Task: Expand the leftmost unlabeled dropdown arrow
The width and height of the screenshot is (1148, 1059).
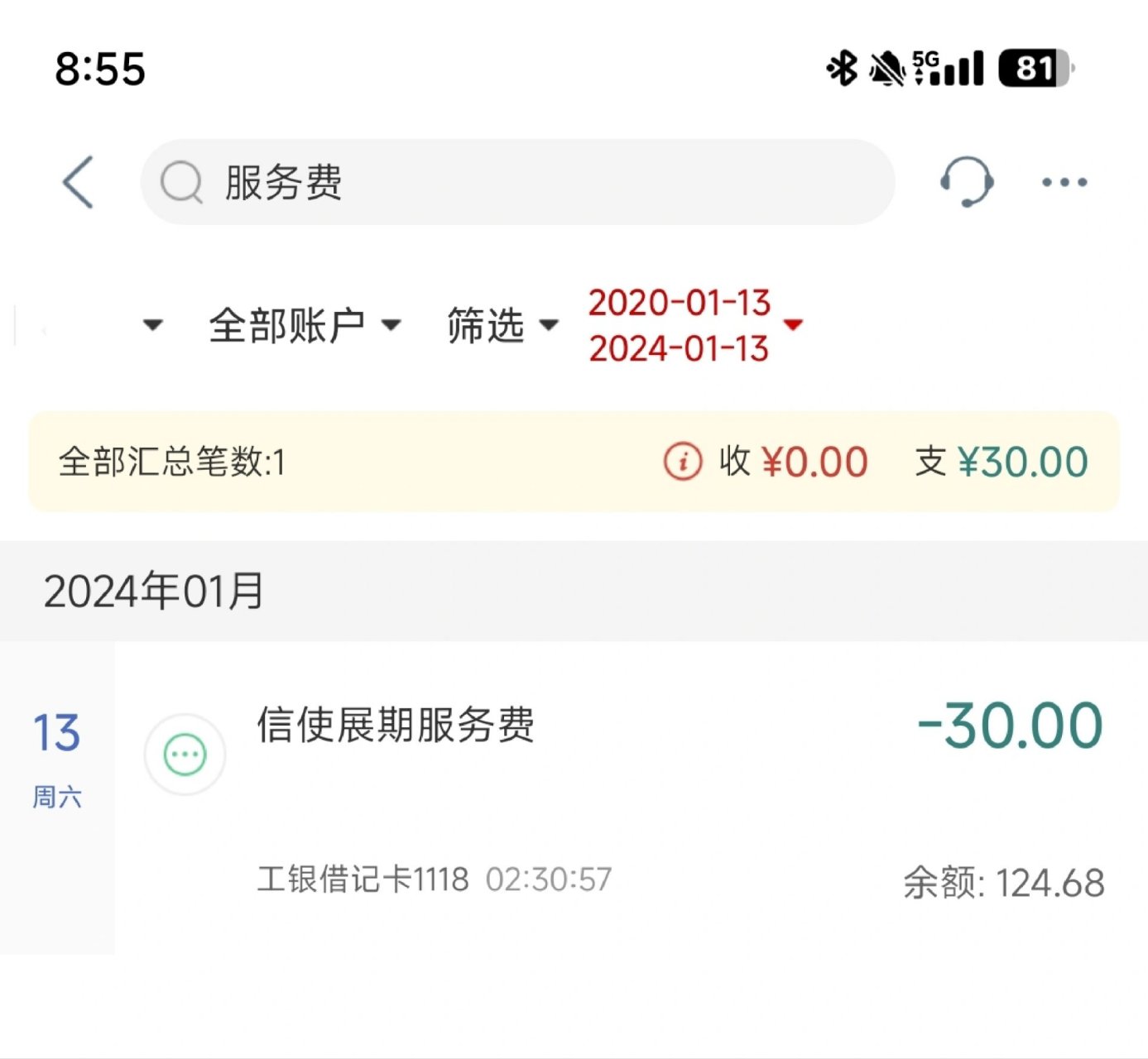Action: click(x=152, y=326)
